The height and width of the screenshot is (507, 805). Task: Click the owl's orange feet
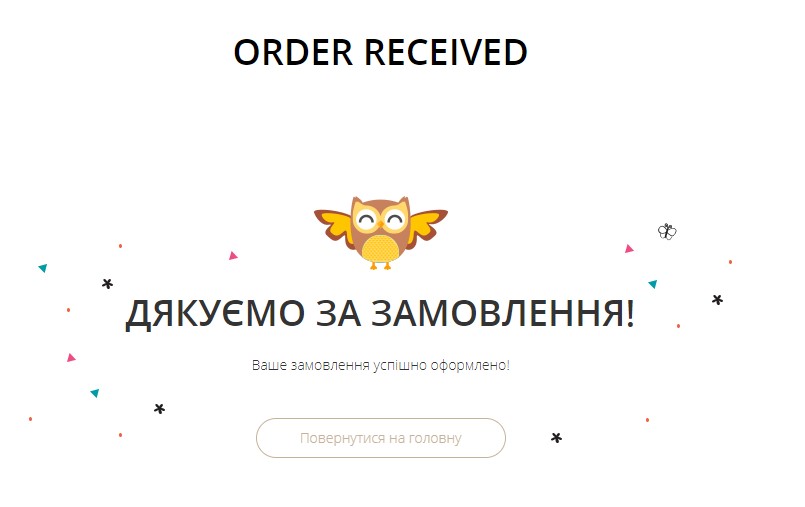(x=380, y=266)
